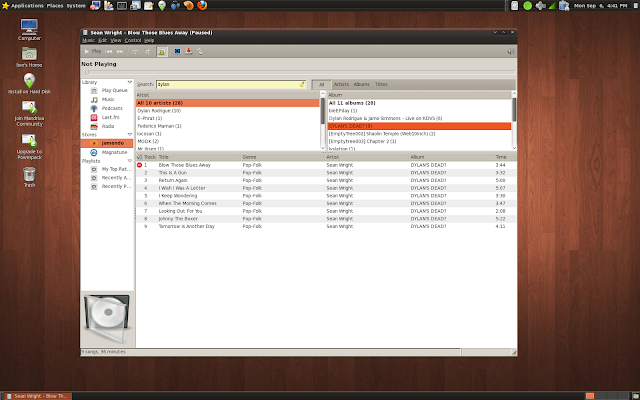Toggle repeat mode in toolbar
640x400 pixels.
(135, 51)
